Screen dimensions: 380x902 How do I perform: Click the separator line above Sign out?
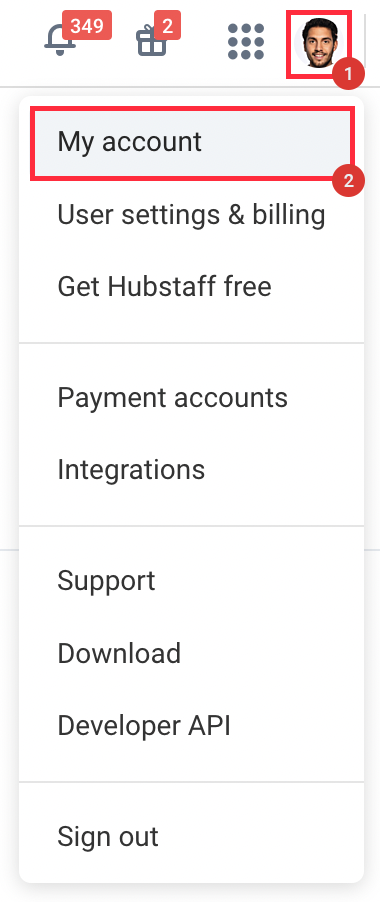tap(191, 782)
